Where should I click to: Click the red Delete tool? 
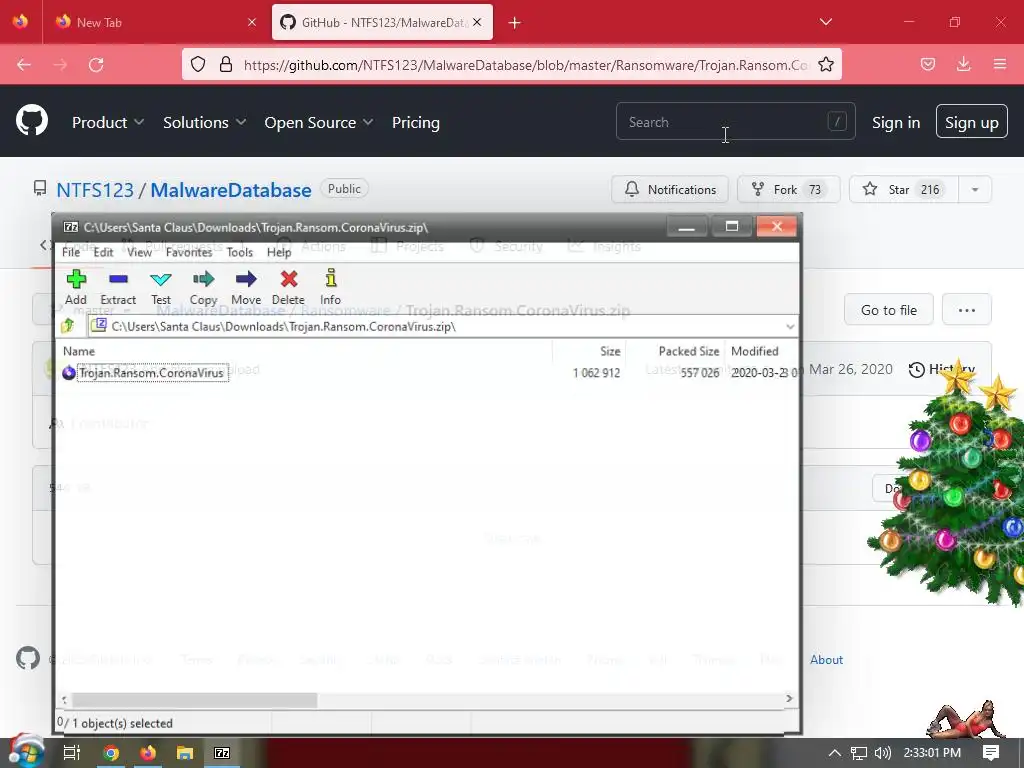tap(288, 287)
